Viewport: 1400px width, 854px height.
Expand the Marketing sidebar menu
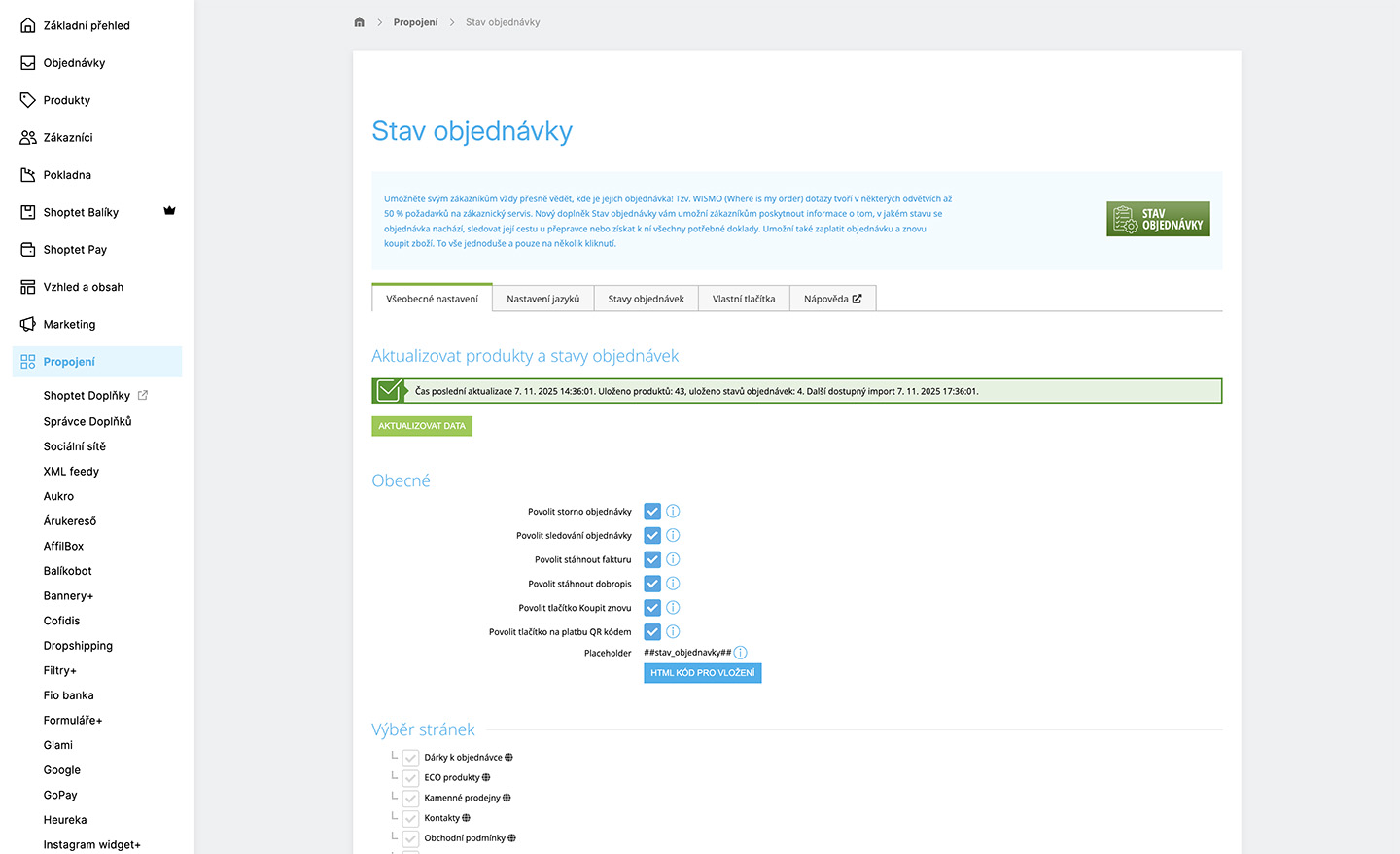tap(69, 325)
